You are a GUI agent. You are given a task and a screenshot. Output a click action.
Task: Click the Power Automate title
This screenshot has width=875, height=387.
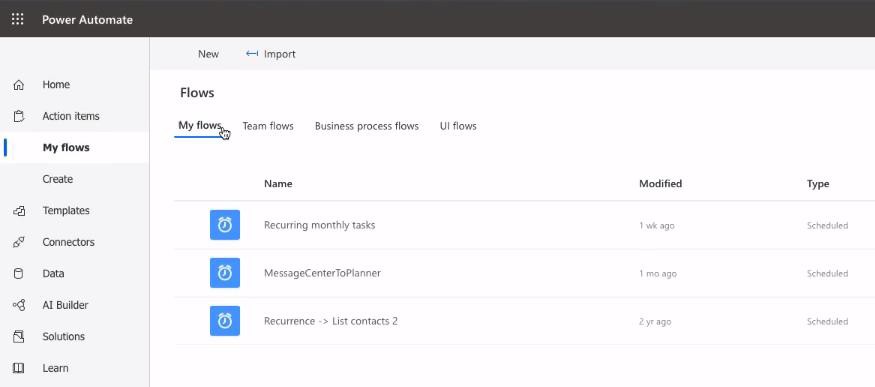pos(88,20)
